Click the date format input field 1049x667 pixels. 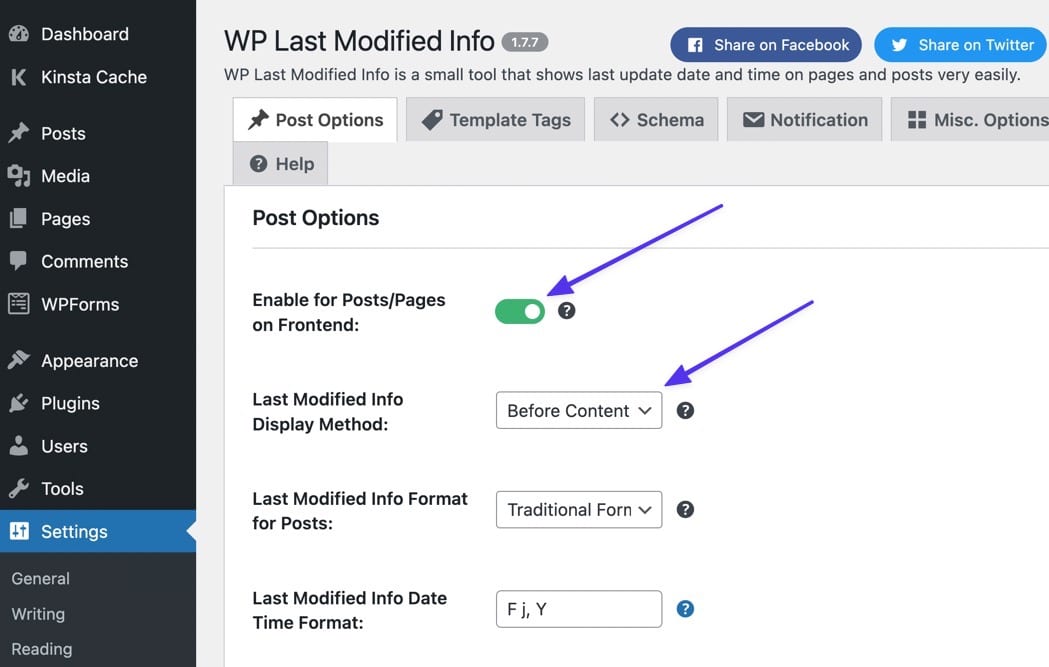[x=578, y=608]
